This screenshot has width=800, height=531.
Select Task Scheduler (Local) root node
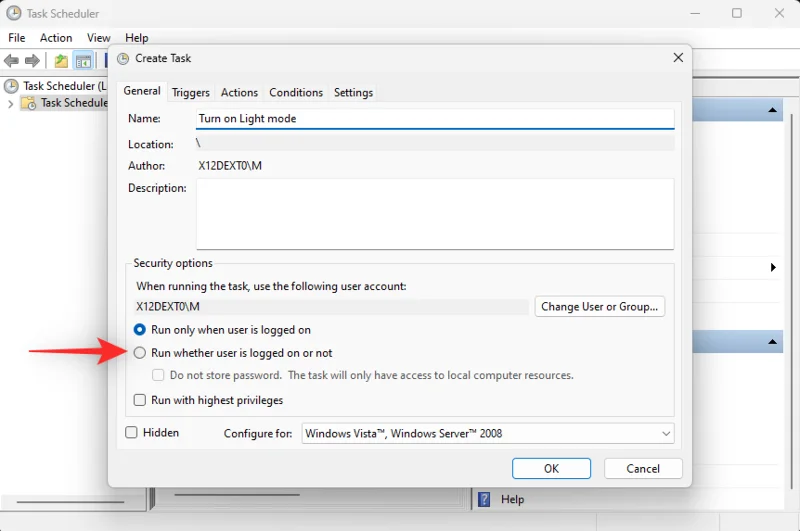pyautogui.click(x=65, y=86)
